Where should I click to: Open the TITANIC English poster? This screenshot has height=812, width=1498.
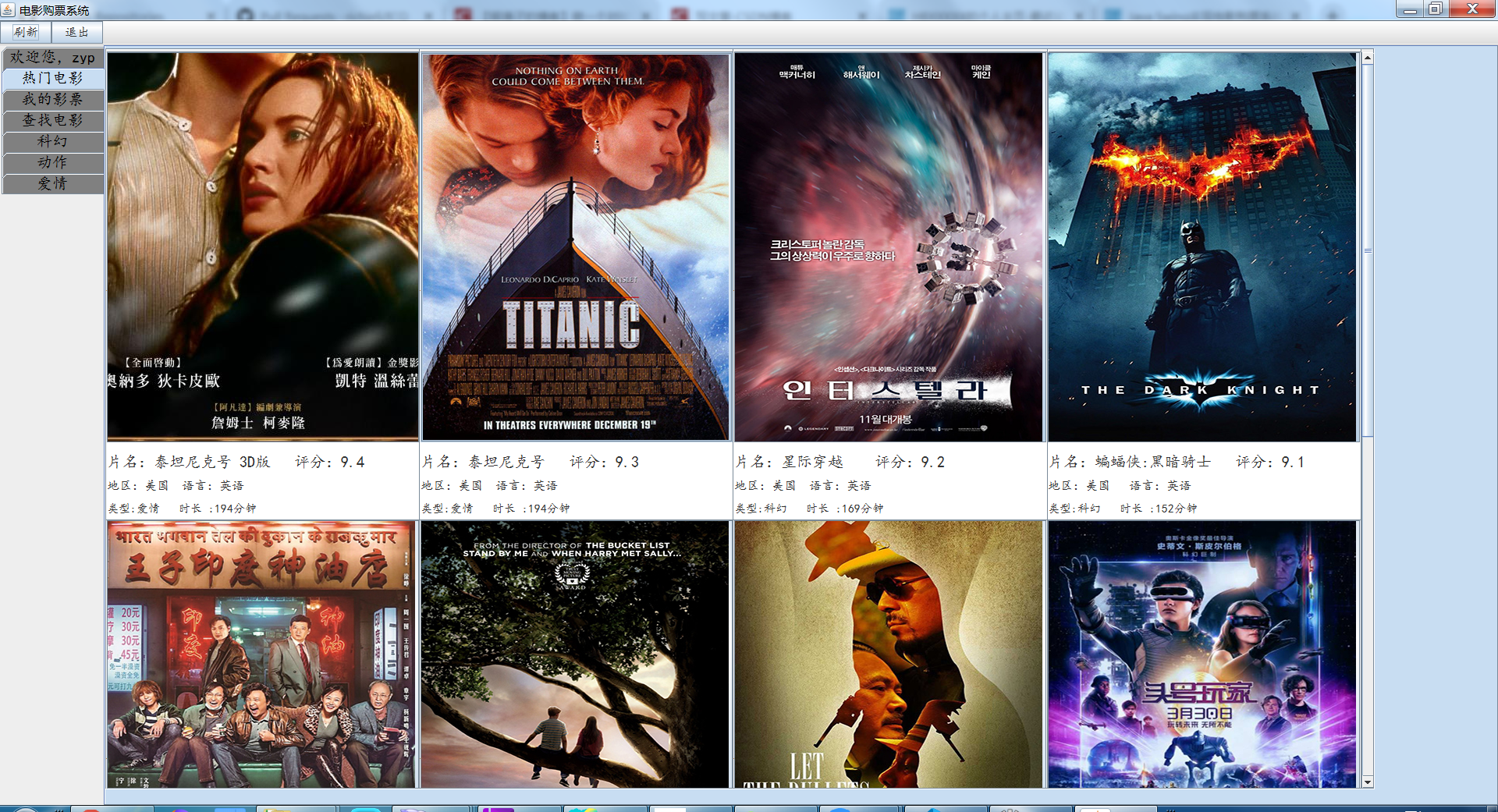pos(576,246)
